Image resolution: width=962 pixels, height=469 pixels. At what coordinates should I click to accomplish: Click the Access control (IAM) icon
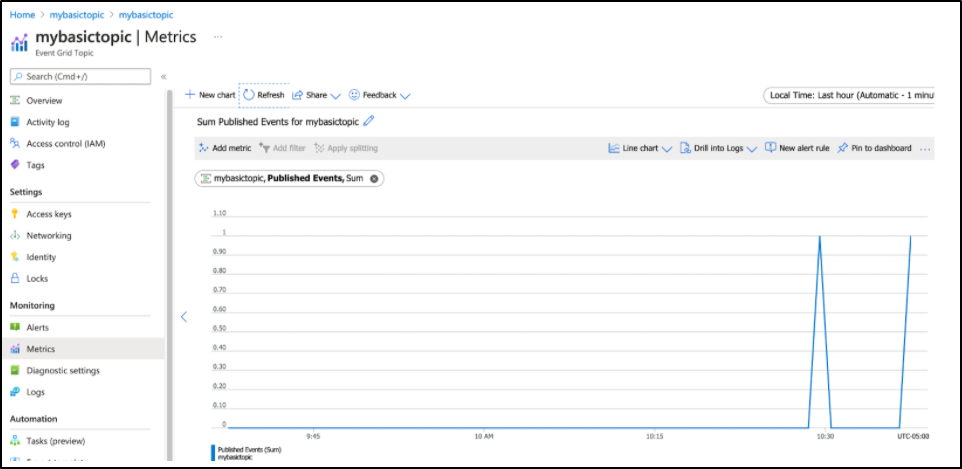coord(15,144)
